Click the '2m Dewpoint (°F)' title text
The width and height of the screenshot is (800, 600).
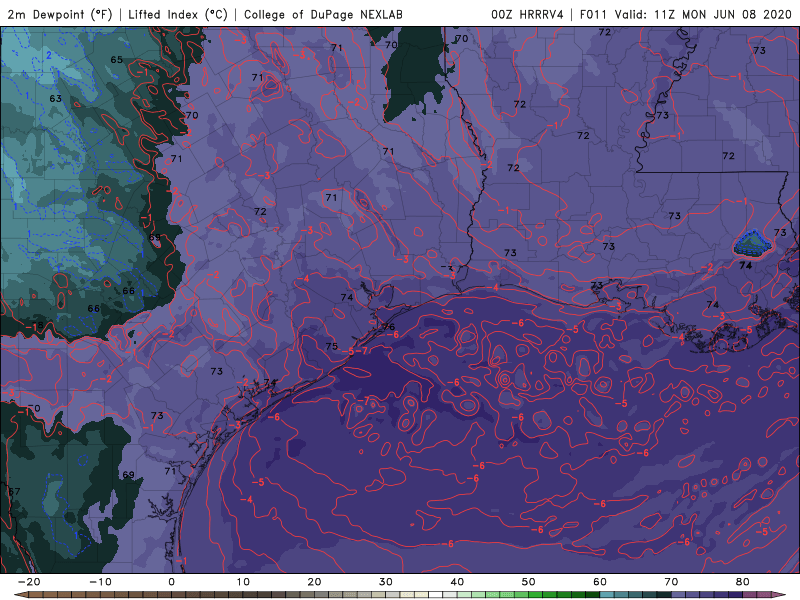coord(60,15)
